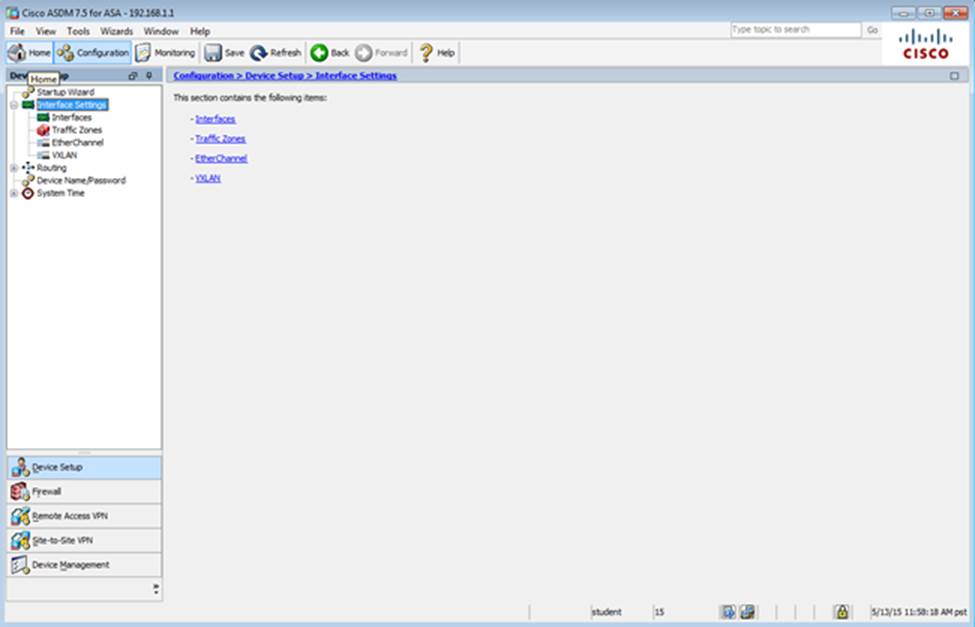This screenshot has width=975, height=627.
Task: Open the Wizards menu
Action: point(116,31)
